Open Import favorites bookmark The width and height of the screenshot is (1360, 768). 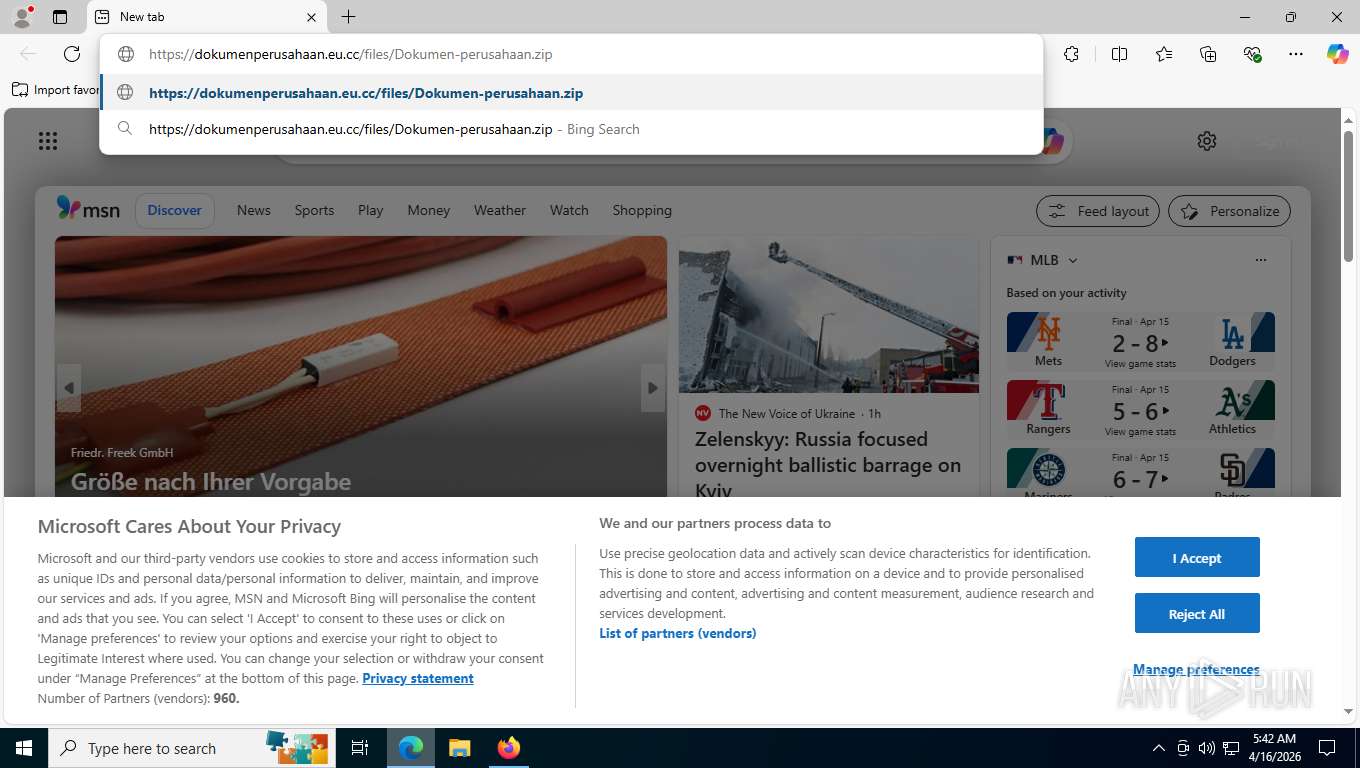coord(56,90)
